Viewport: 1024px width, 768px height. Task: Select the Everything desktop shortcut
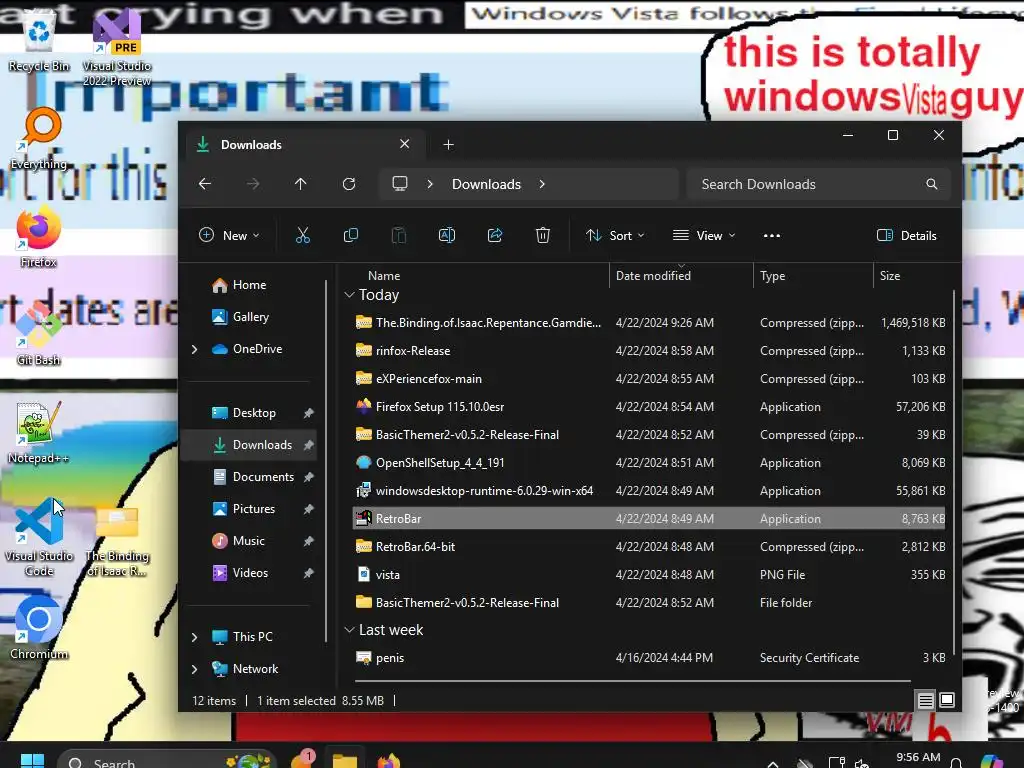39,139
